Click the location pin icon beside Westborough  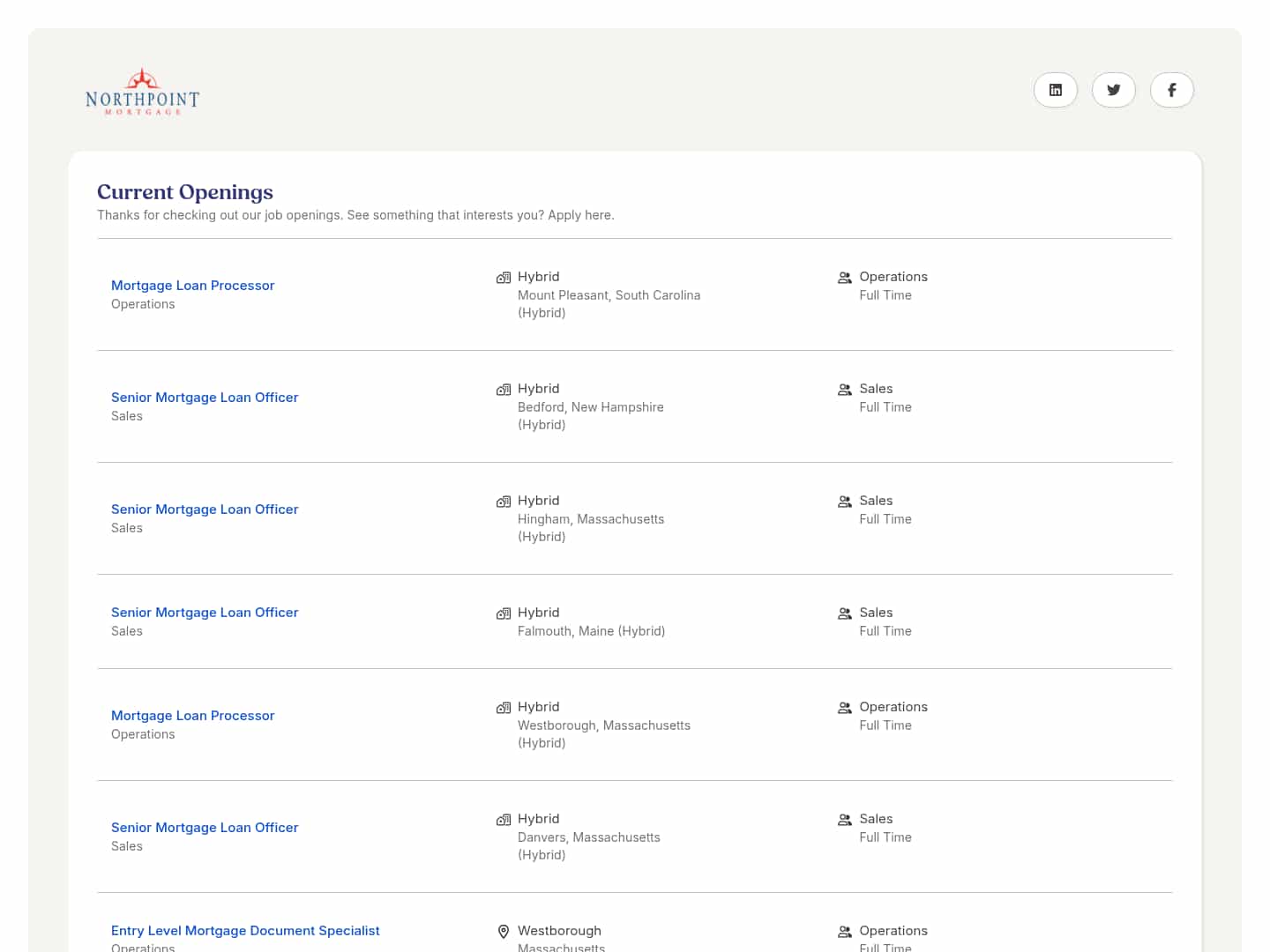pos(504,932)
